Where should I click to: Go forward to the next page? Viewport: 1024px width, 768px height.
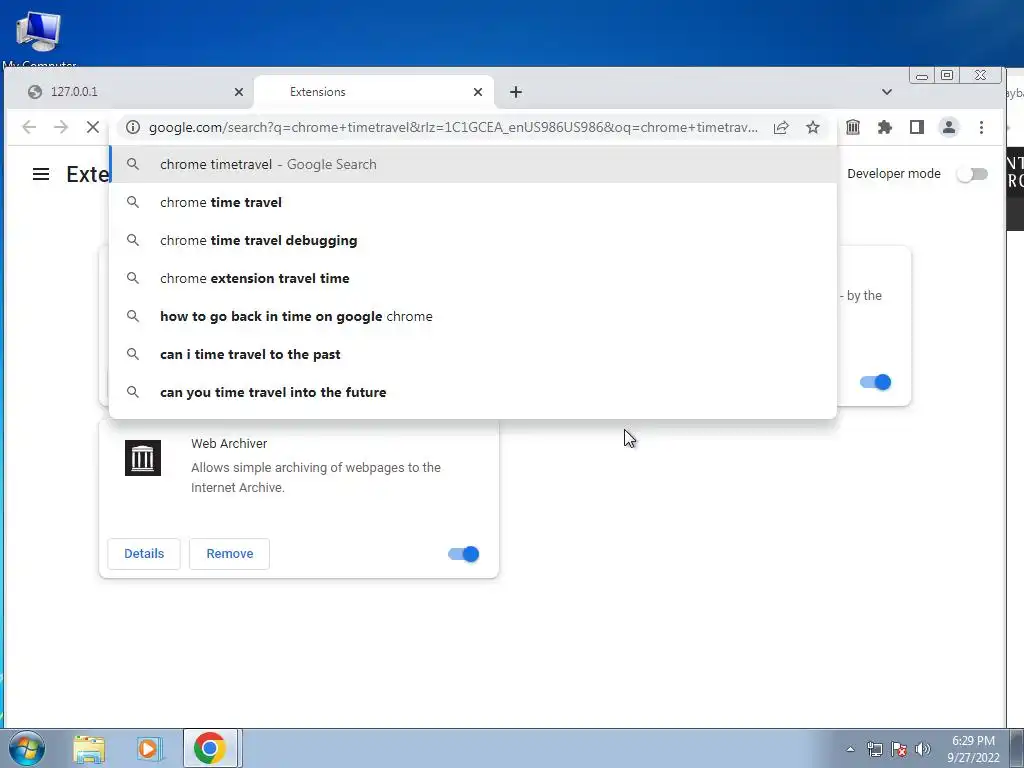point(61,127)
